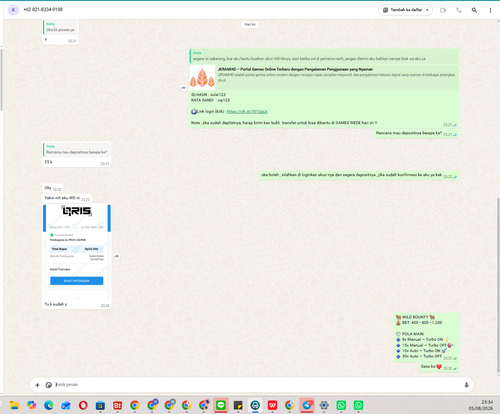Open the QRIS payment receipt image
Screen dimensions: 500x414
pyautogui.click(x=77, y=251)
